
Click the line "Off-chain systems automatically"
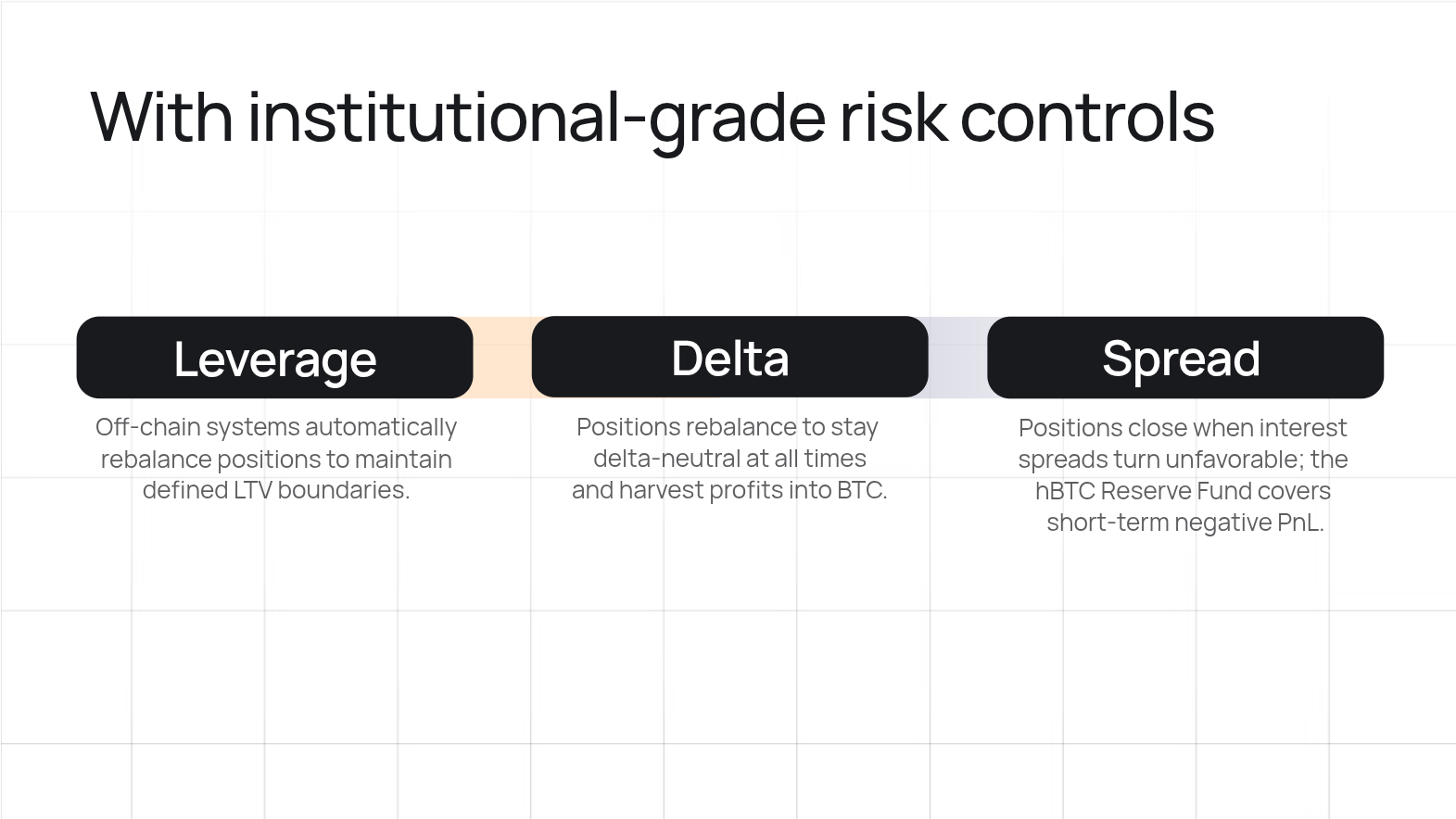[x=276, y=427]
